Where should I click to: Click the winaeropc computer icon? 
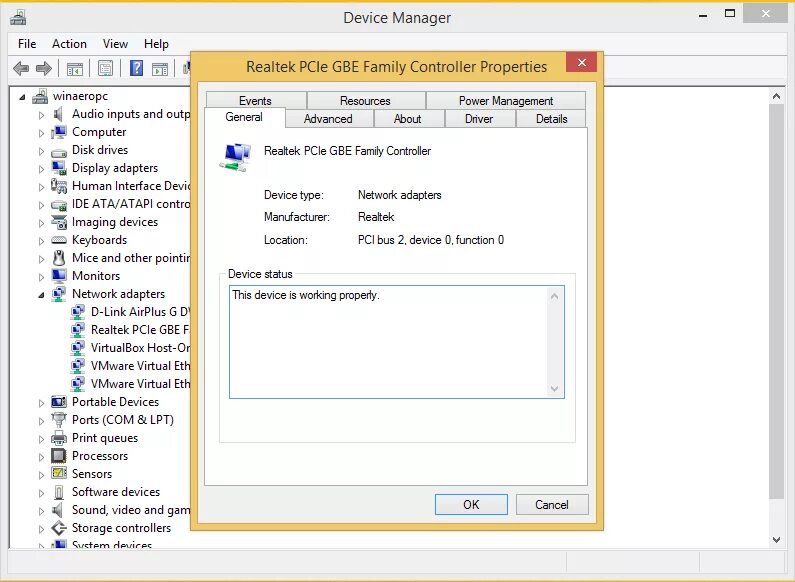click(40, 96)
